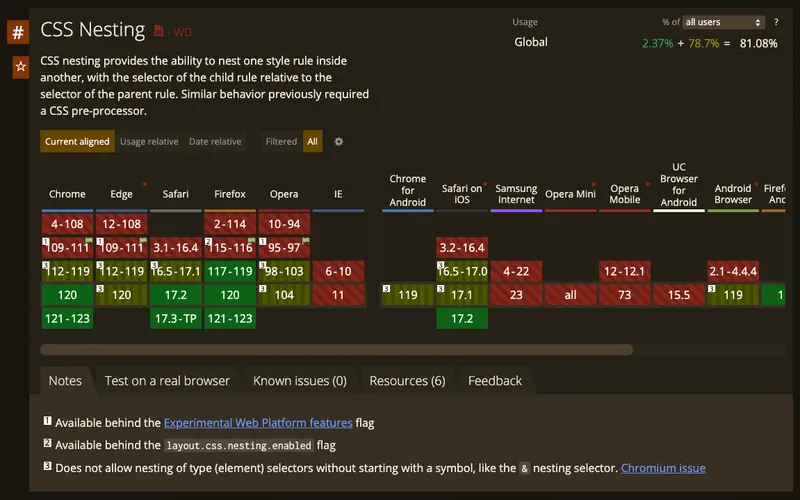Click UC Browser for Android header
800x500 pixels.
click(679, 185)
